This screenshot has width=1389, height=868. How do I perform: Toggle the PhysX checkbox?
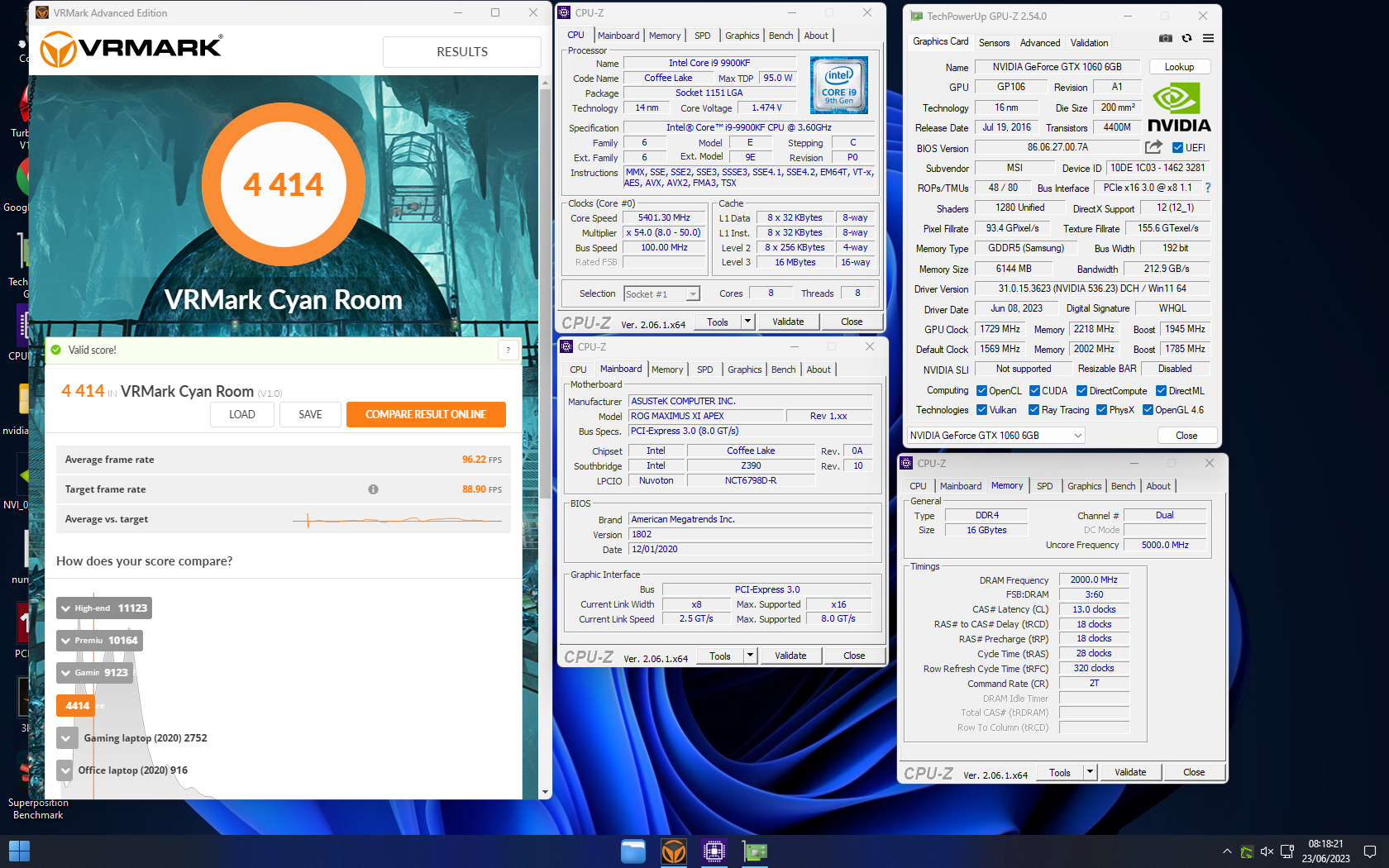pyautogui.click(x=1101, y=410)
